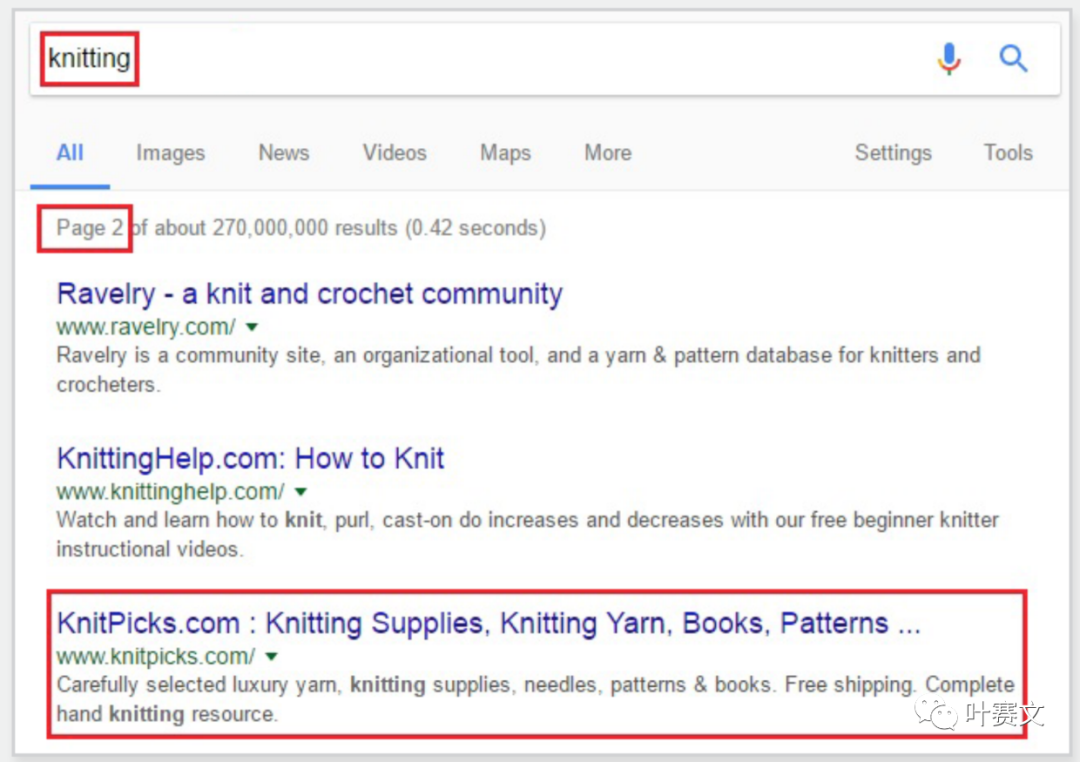Switch to the News tab

pos(283,153)
